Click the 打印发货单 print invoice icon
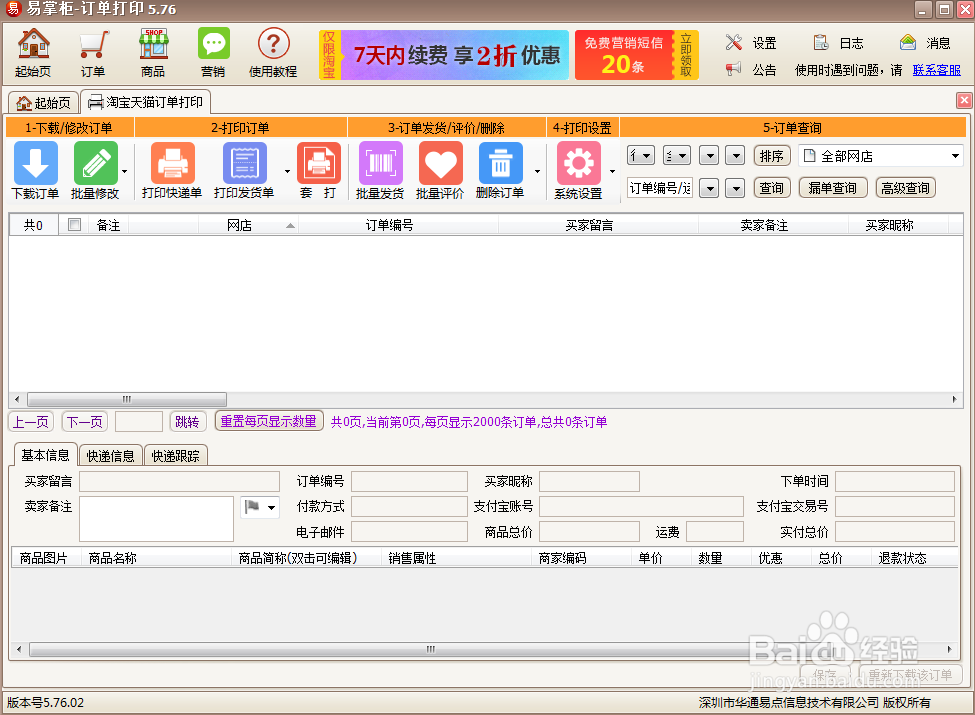This screenshot has height=715, width=975. pyautogui.click(x=244, y=168)
